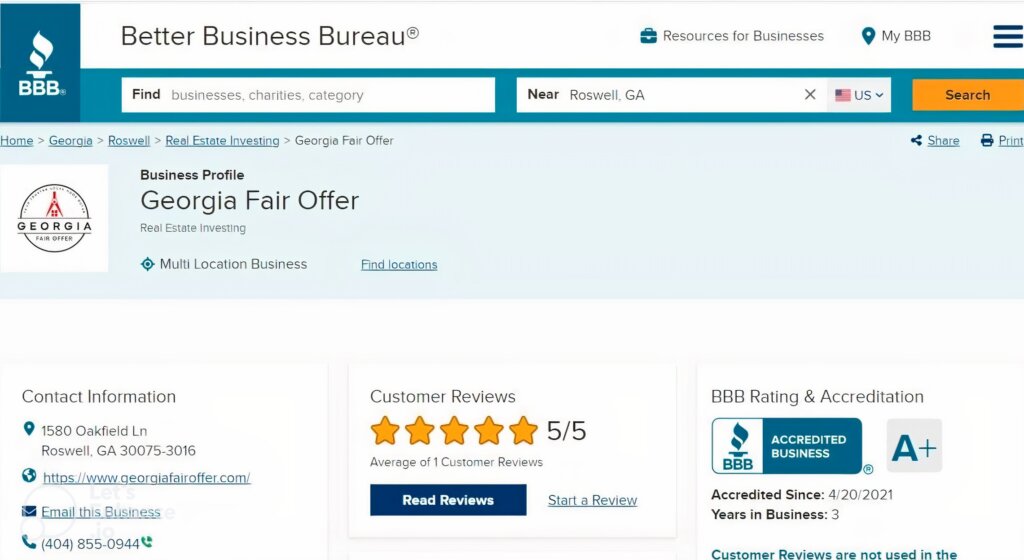Click the Near location field showing Roswell, GA

671,95
